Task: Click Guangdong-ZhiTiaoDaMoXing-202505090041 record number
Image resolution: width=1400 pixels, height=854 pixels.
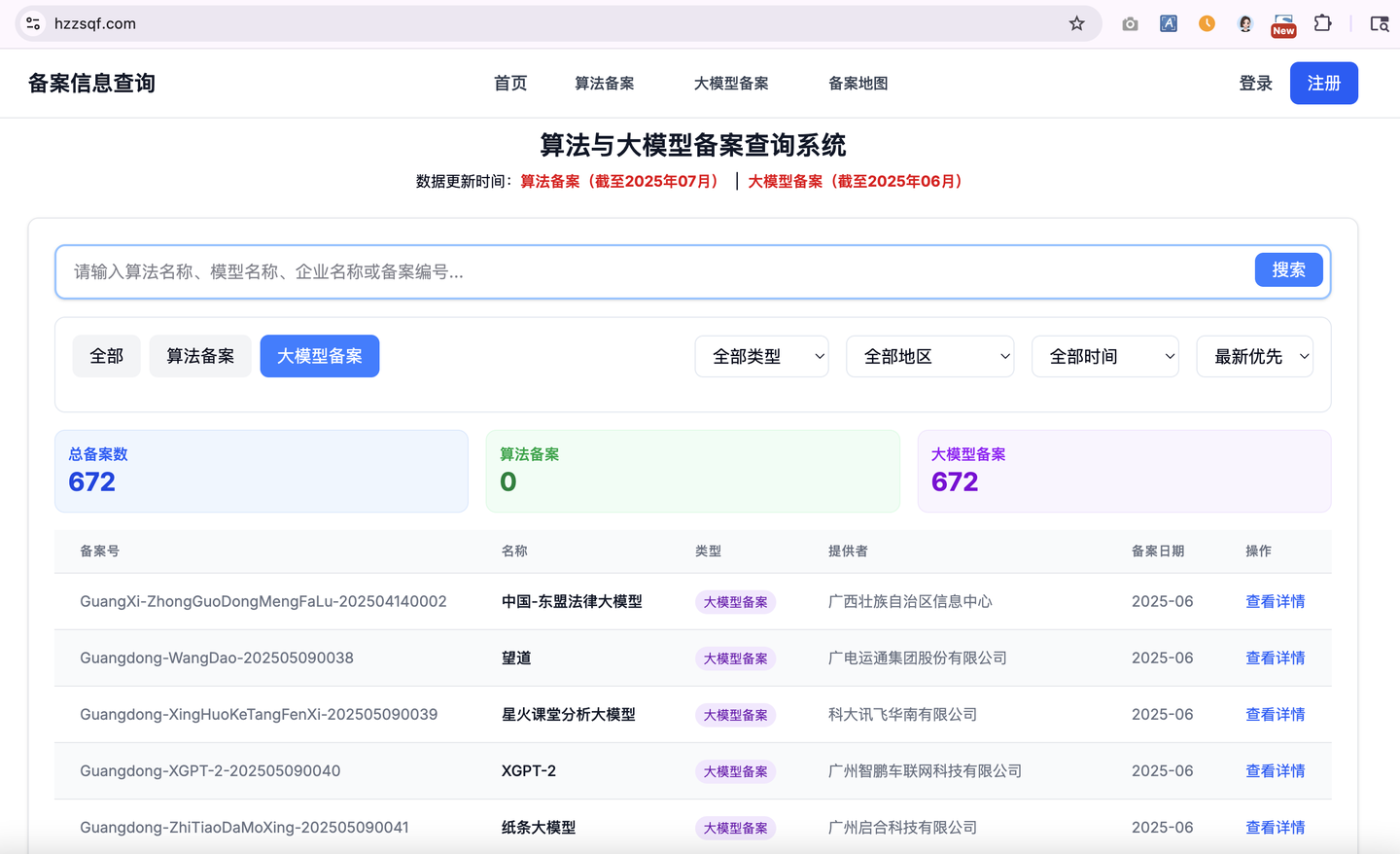Action: pyautogui.click(x=244, y=827)
